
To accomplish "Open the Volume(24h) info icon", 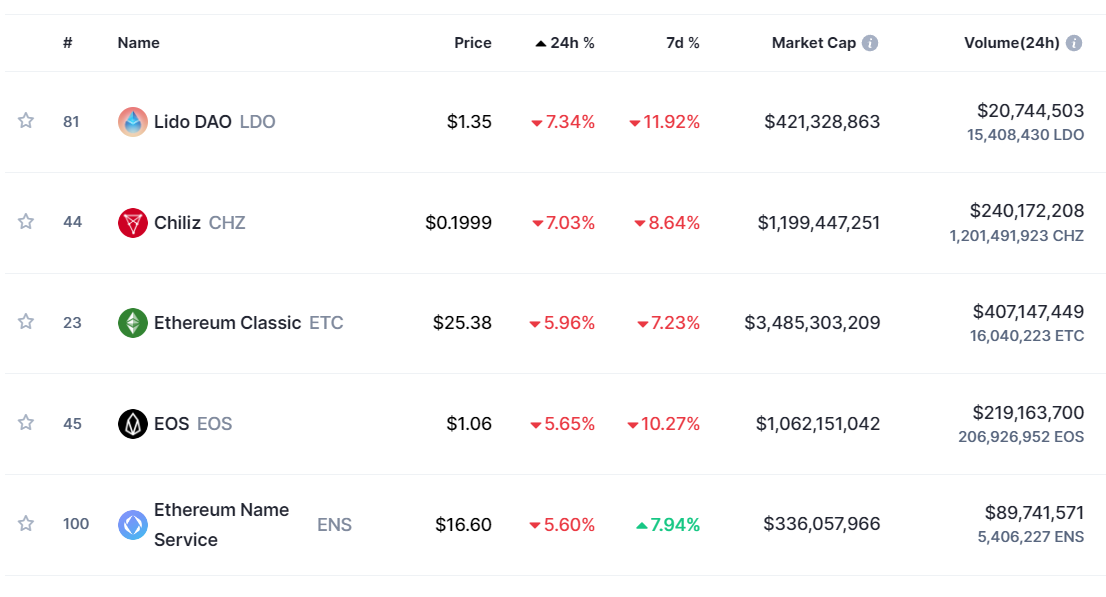I will pos(1074,43).
